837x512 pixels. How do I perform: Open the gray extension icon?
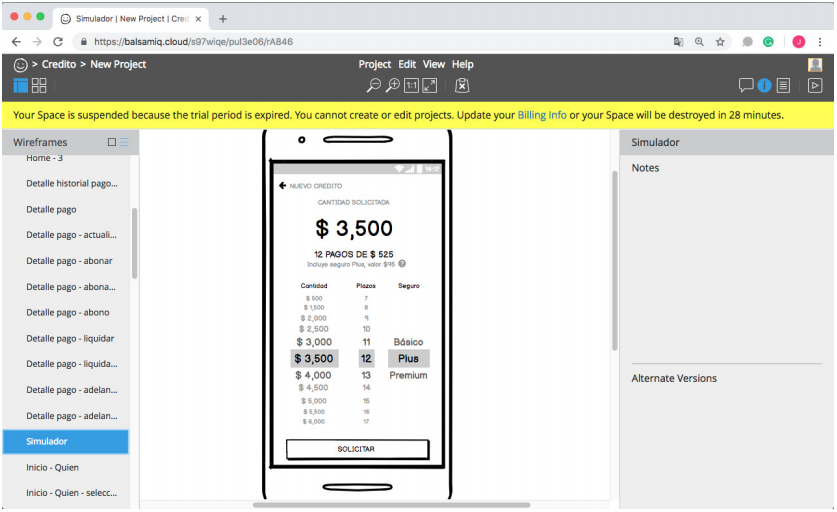point(747,42)
